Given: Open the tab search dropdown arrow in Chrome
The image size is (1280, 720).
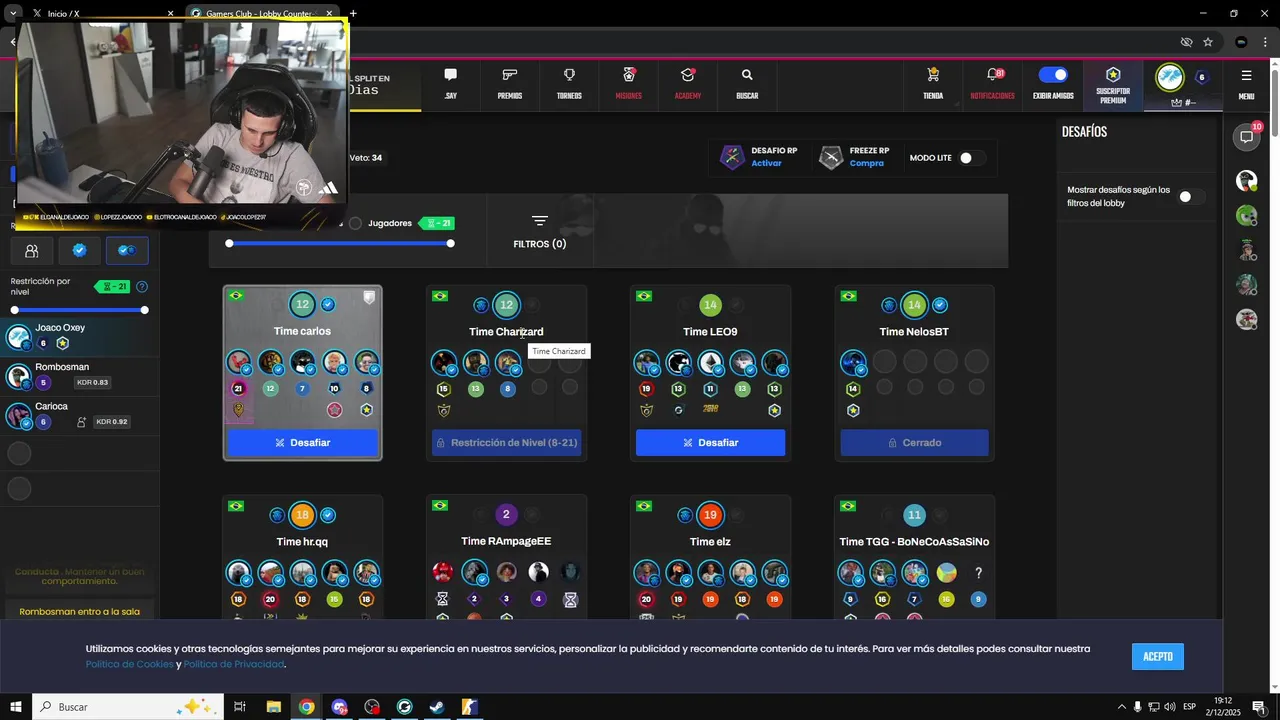Looking at the screenshot, I should tap(13, 14).
